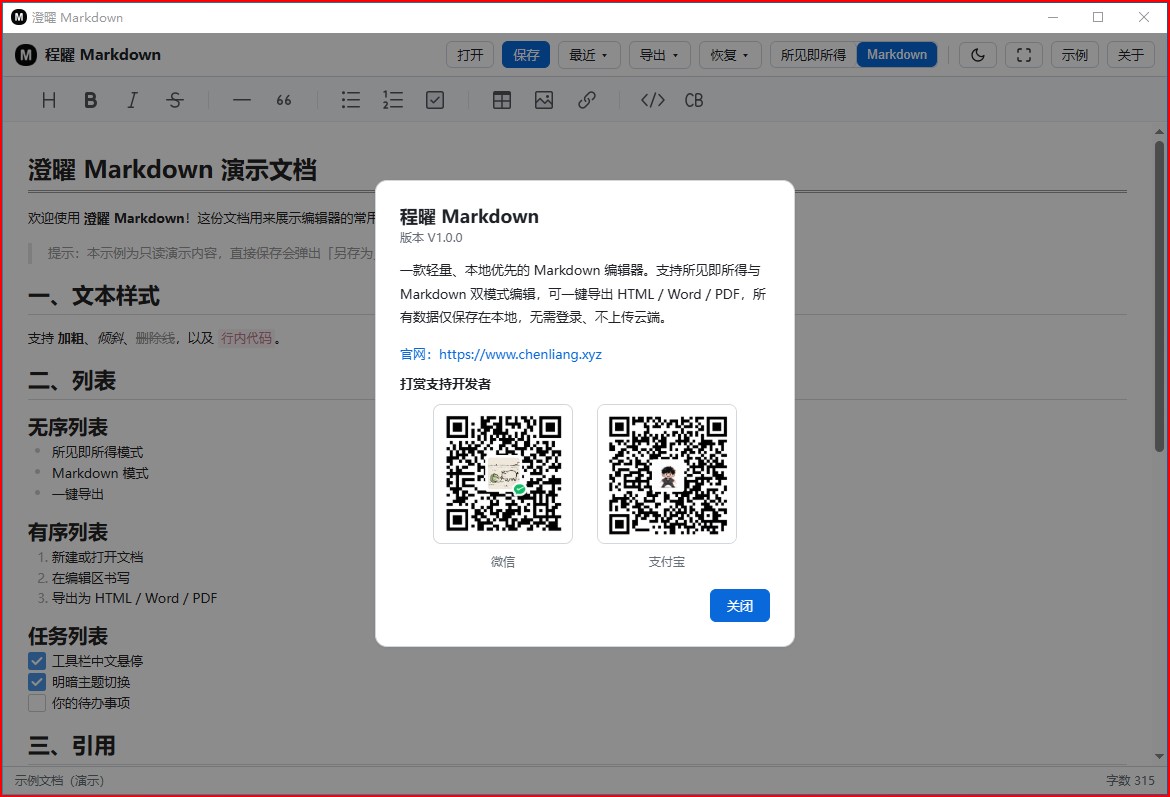Viewport: 1170px width, 797px height.
Task: Click the 一键导出 list item
Action: pos(78,494)
